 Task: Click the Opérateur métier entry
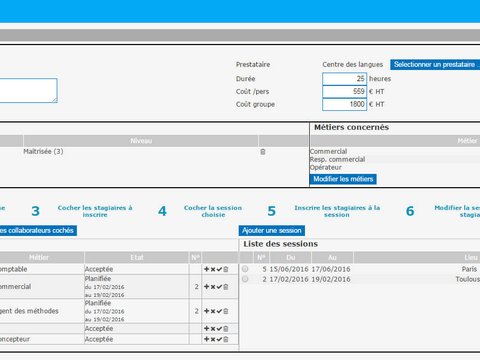click(x=326, y=167)
